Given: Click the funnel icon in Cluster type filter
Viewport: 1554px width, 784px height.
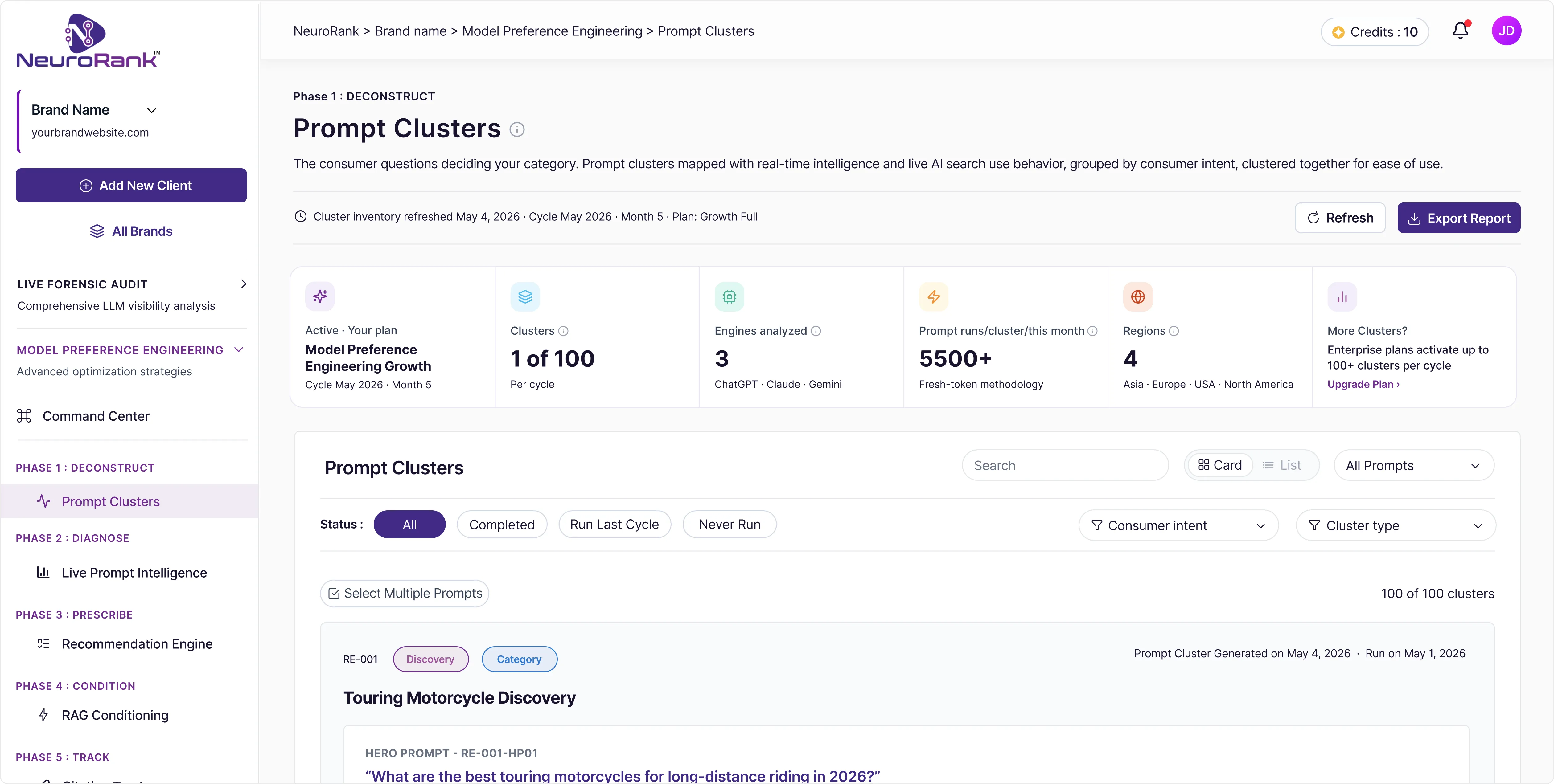Looking at the screenshot, I should 1314,525.
